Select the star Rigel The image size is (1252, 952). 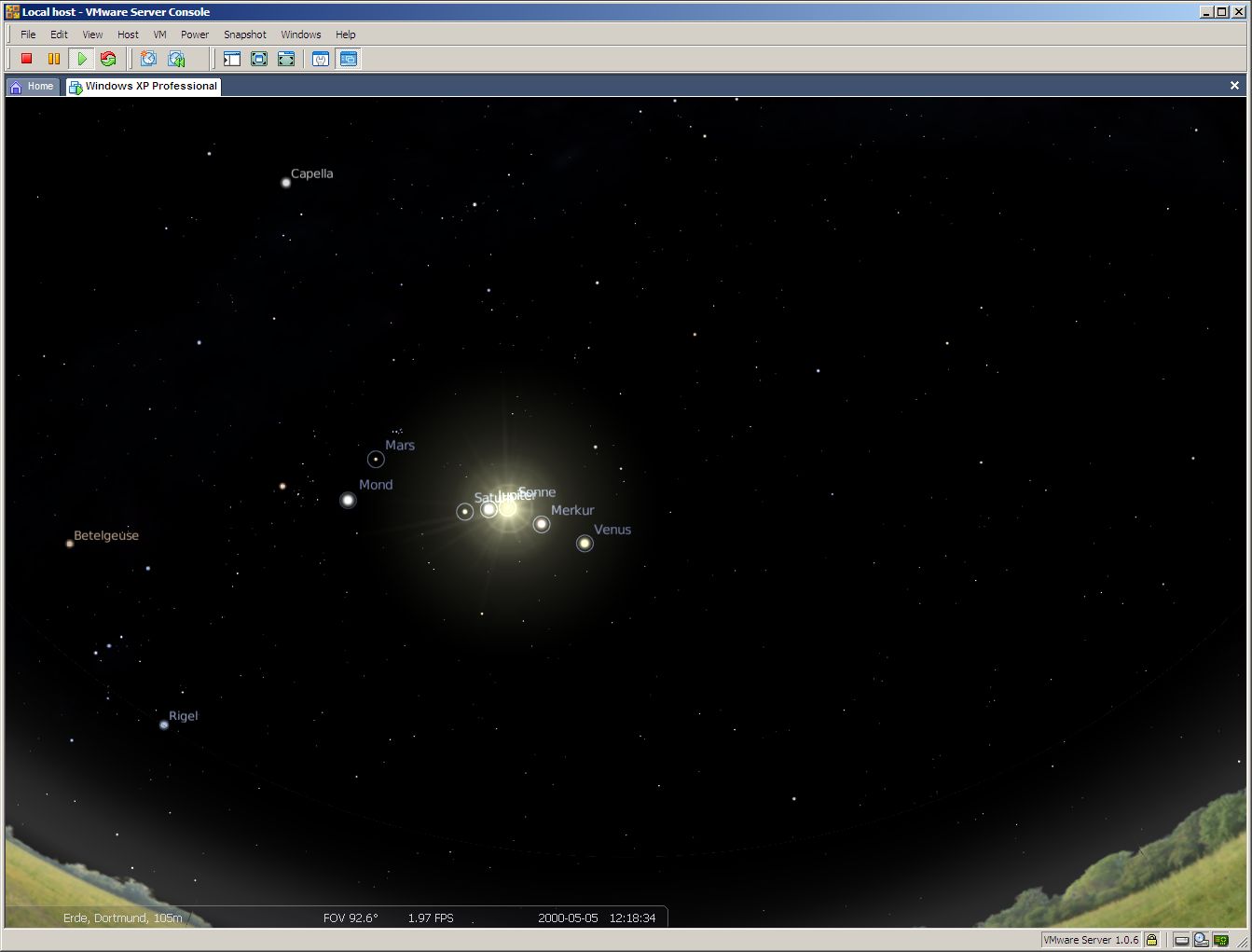(164, 724)
